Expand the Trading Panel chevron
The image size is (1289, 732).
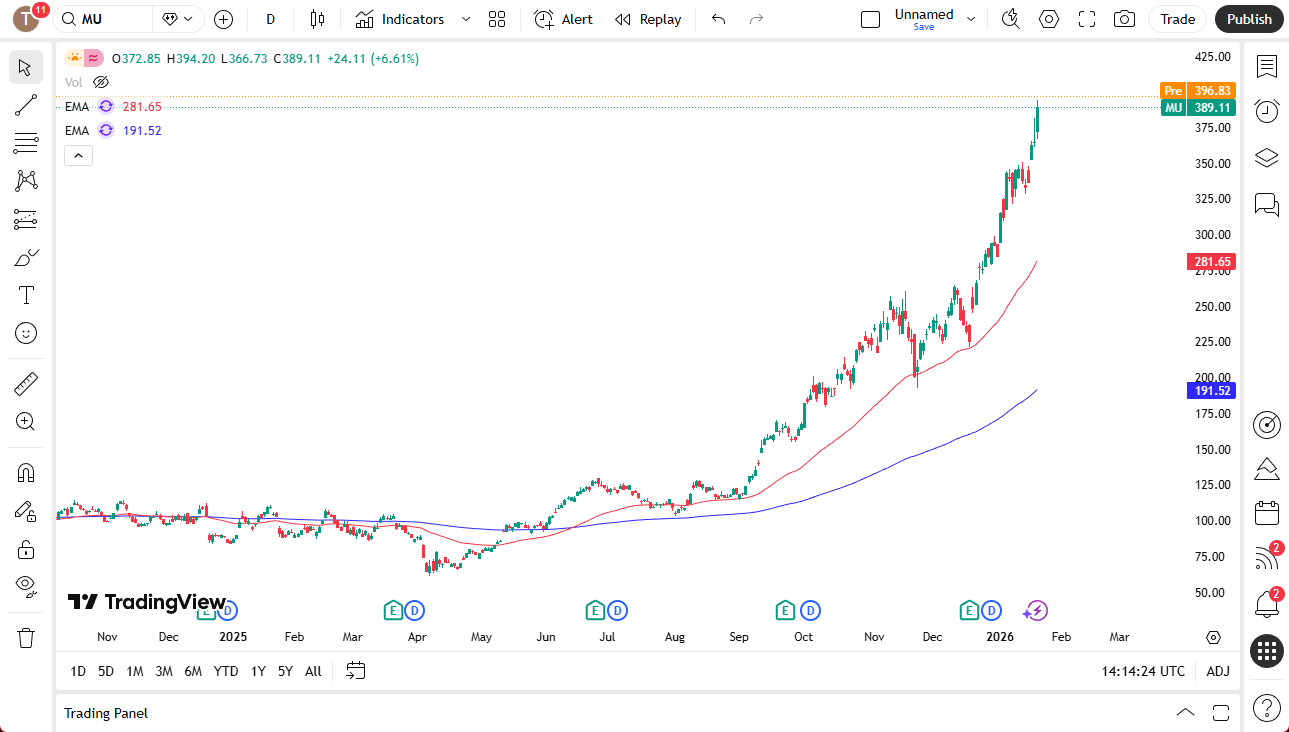pos(1185,713)
